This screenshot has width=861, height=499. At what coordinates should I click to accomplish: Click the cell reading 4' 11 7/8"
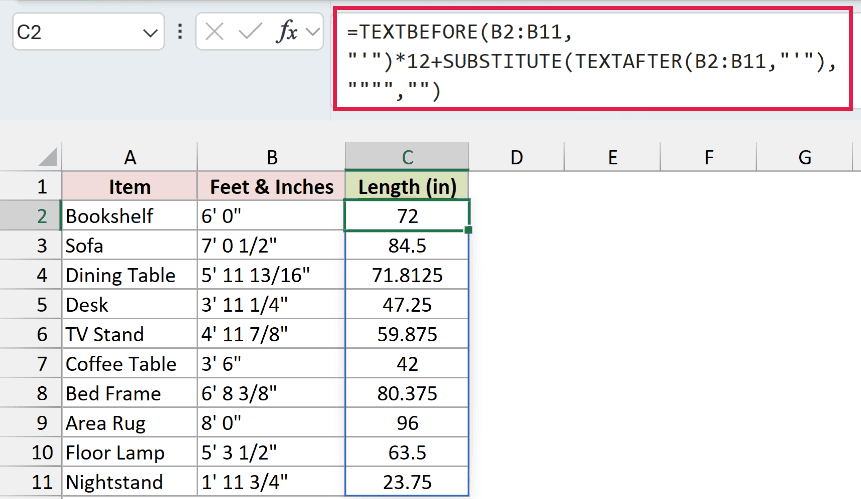click(x=271, y=334)
